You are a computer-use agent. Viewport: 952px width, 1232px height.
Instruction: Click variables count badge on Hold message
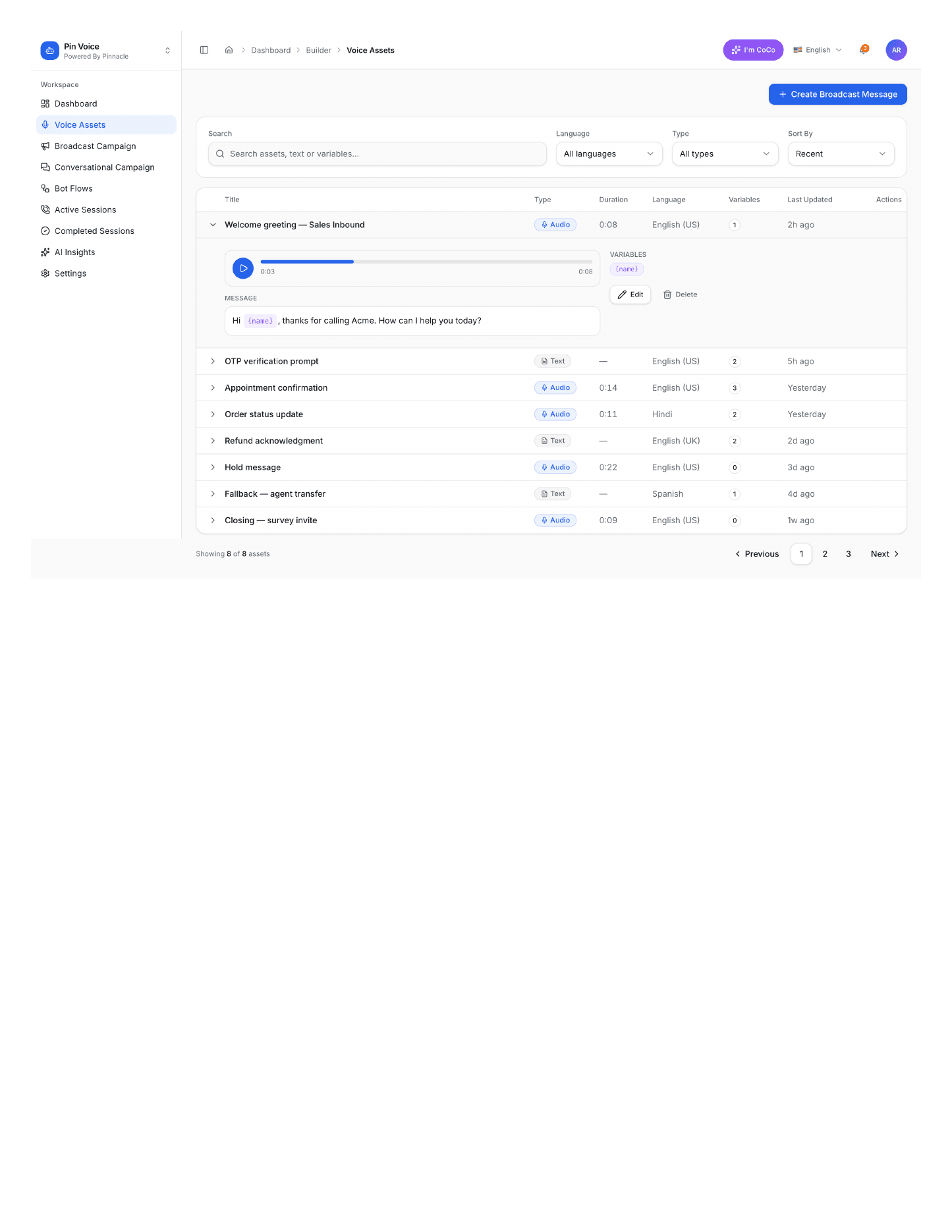735,468
